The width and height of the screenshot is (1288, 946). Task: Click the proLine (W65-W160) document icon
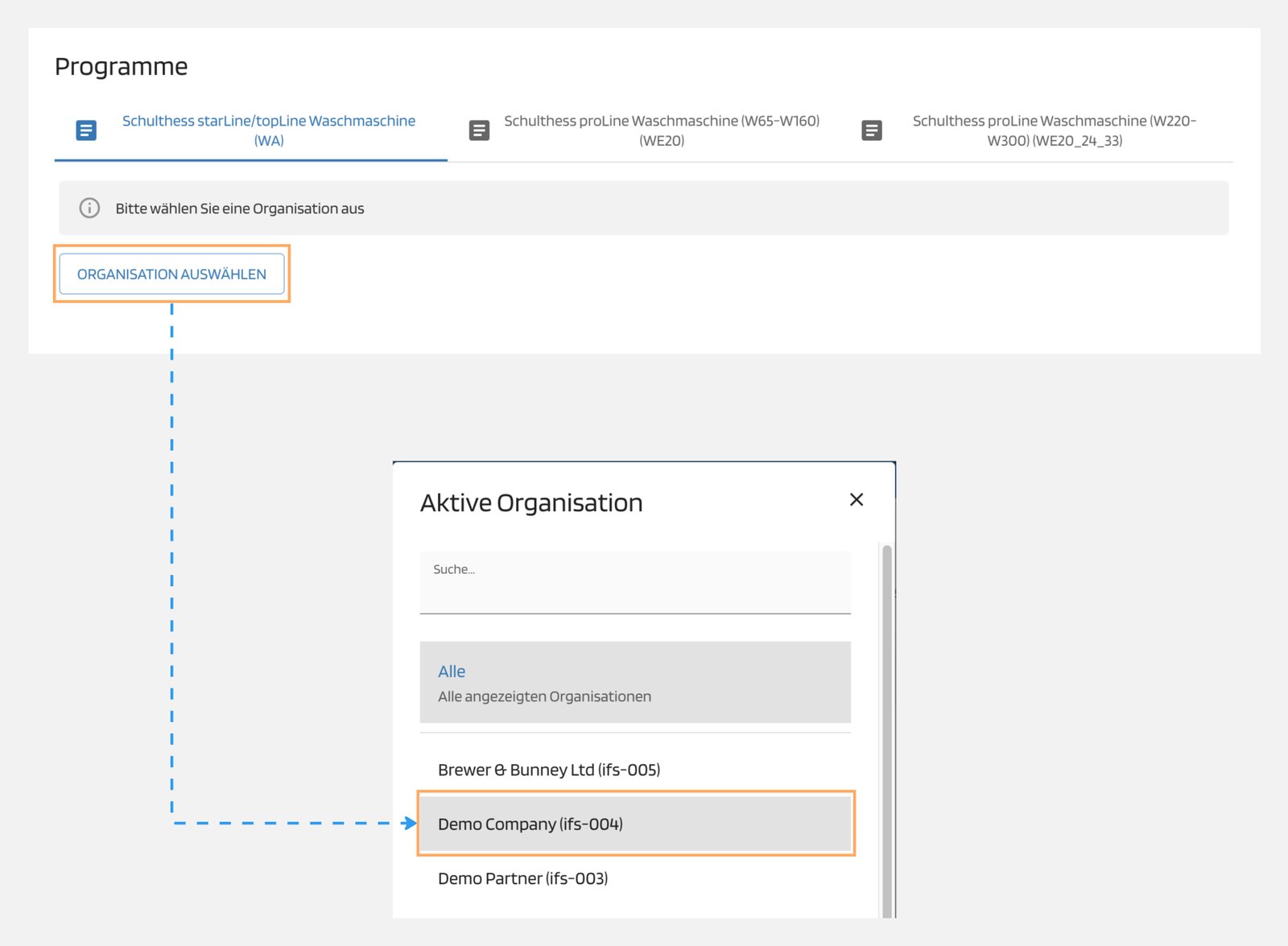point(479,130)
